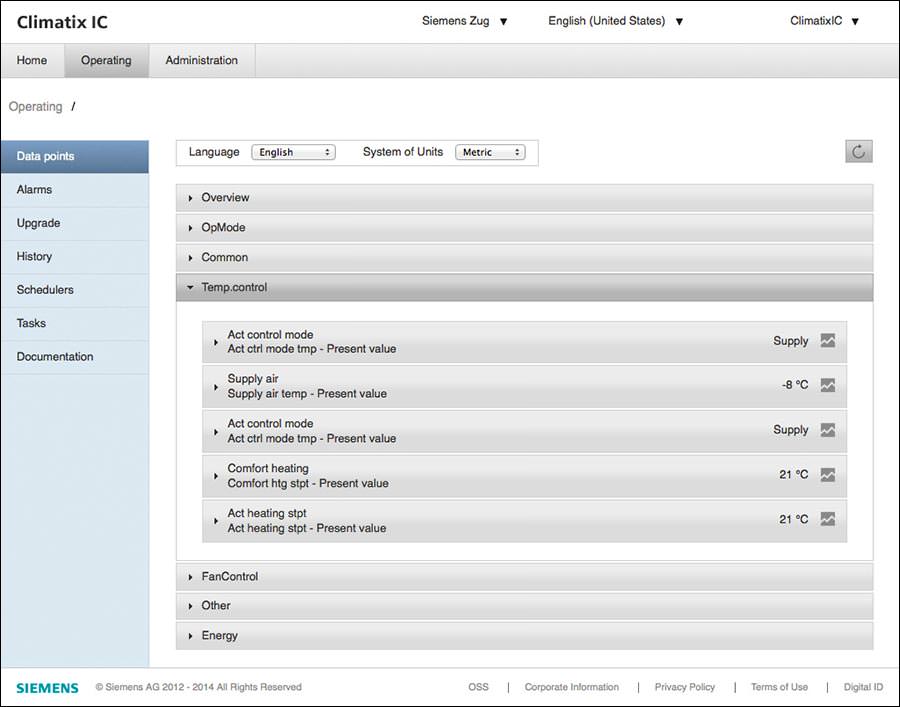The width and height of the screenshot is (900, 707).
Task: Expand the FanControl section
Action: 525,576
